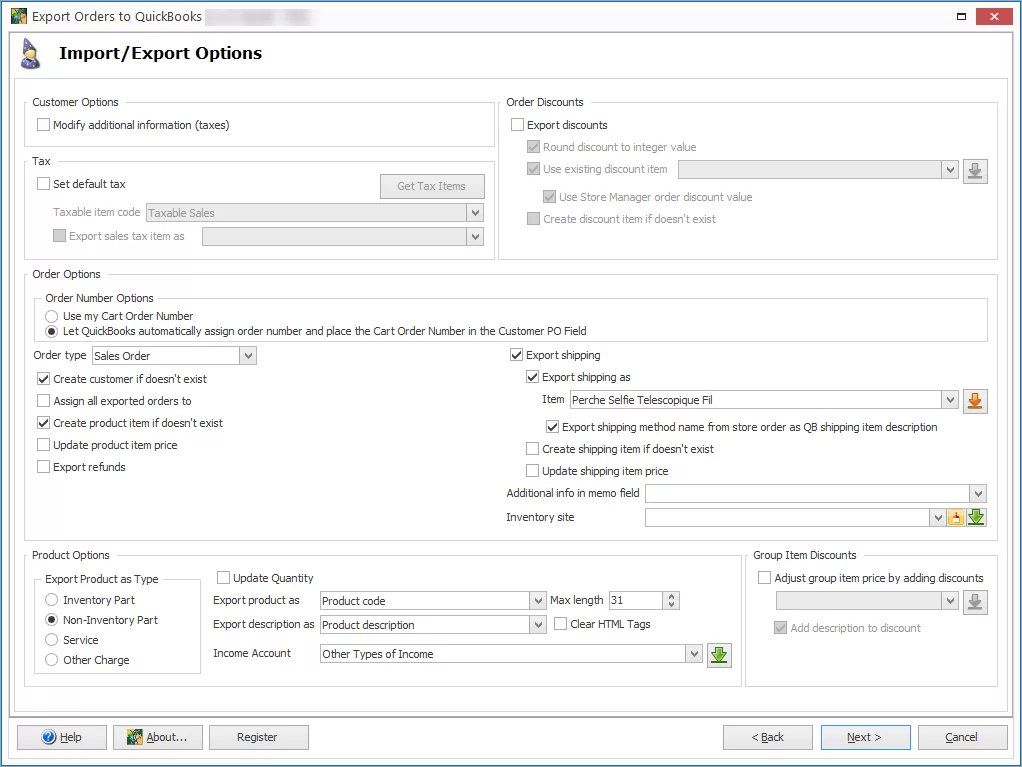Select the Service product type
Viewport: 1022px width, 767px height.
(51, 640)
